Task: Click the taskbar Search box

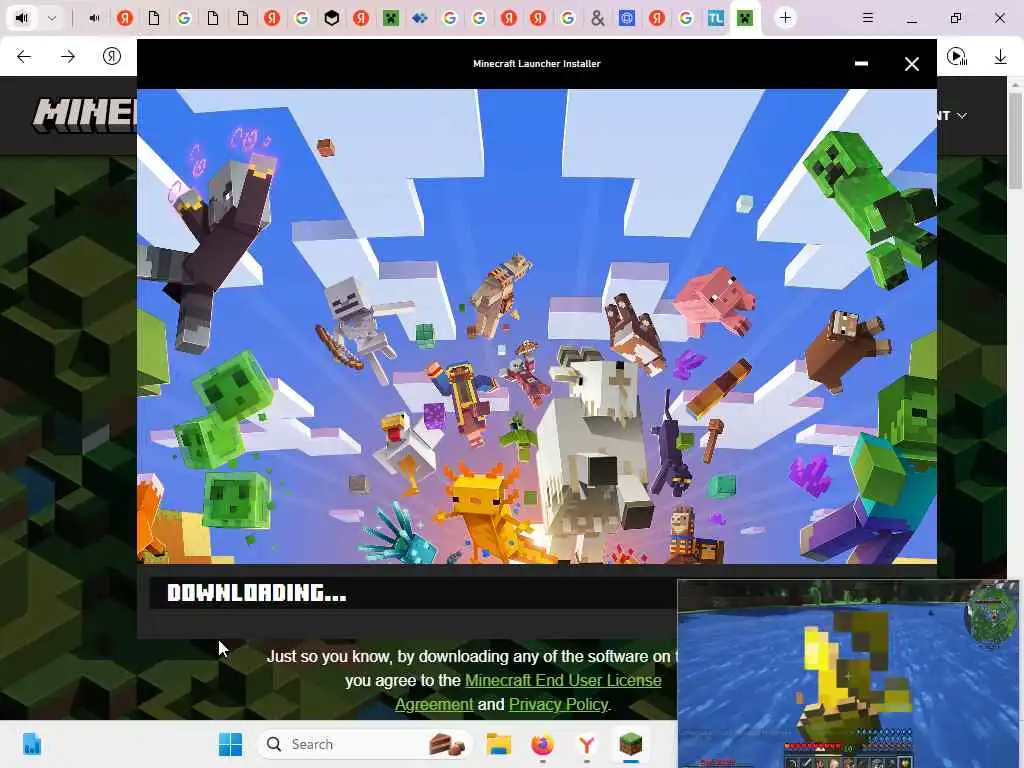Action: (364, 744)
